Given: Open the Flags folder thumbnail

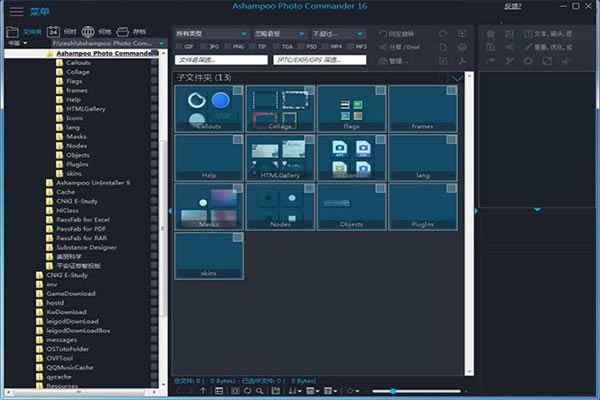Looking at the screenshot, I should [x=351, y=109].
